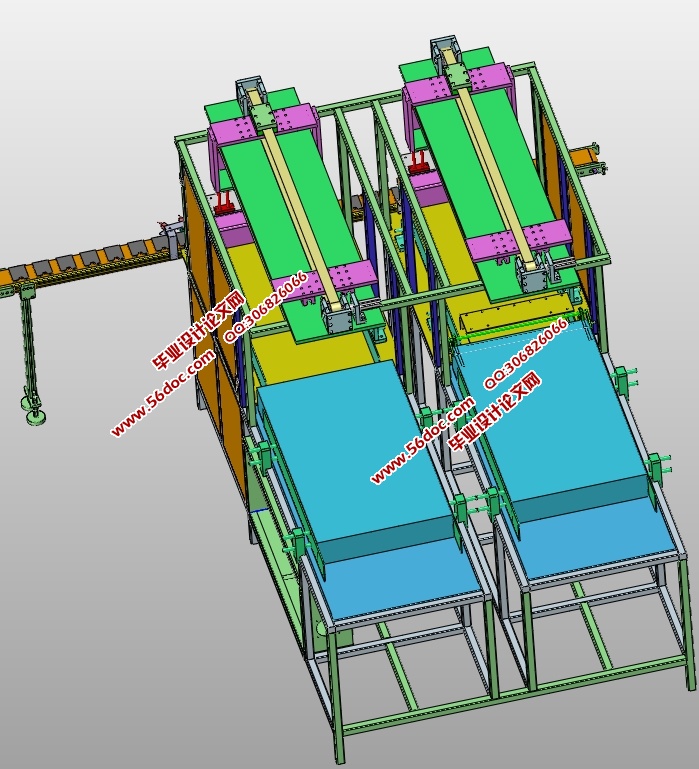Select the orange conveyor belt on the left
This screenshot has width=699, height=769.
[x=90, y=262]
